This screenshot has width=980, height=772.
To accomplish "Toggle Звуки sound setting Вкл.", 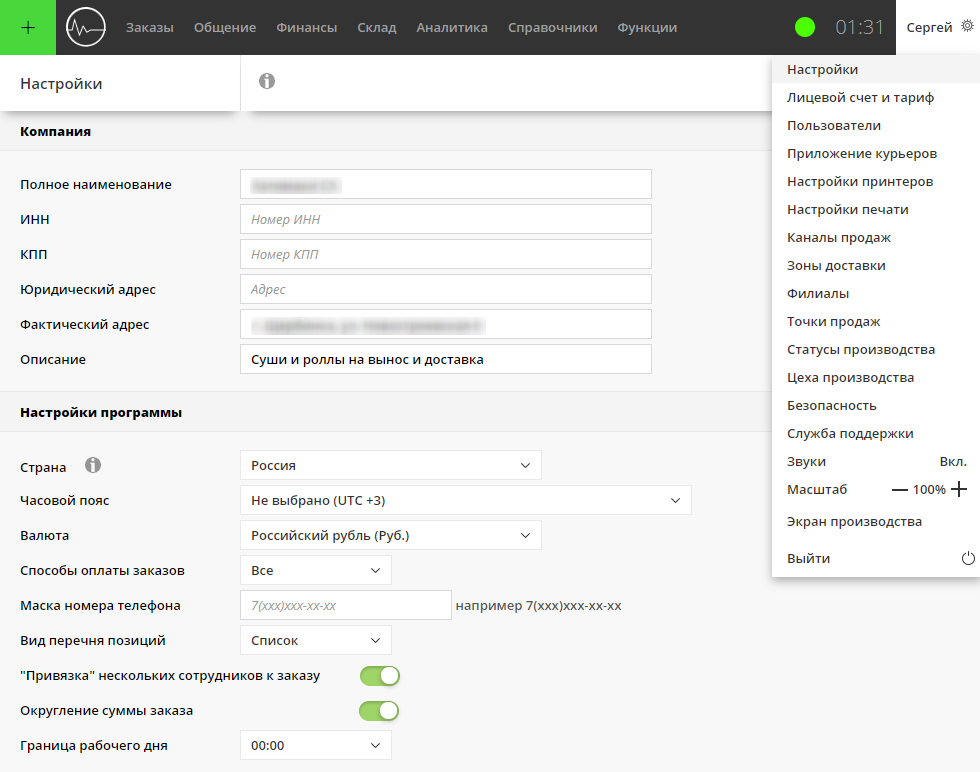I will coord(952,462).
